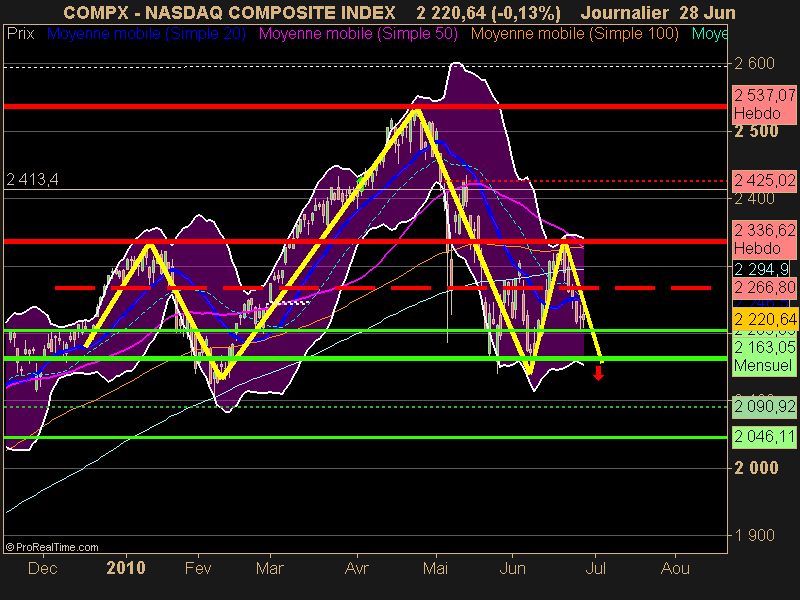Click the 2 000 price axis value

(756, 468)
